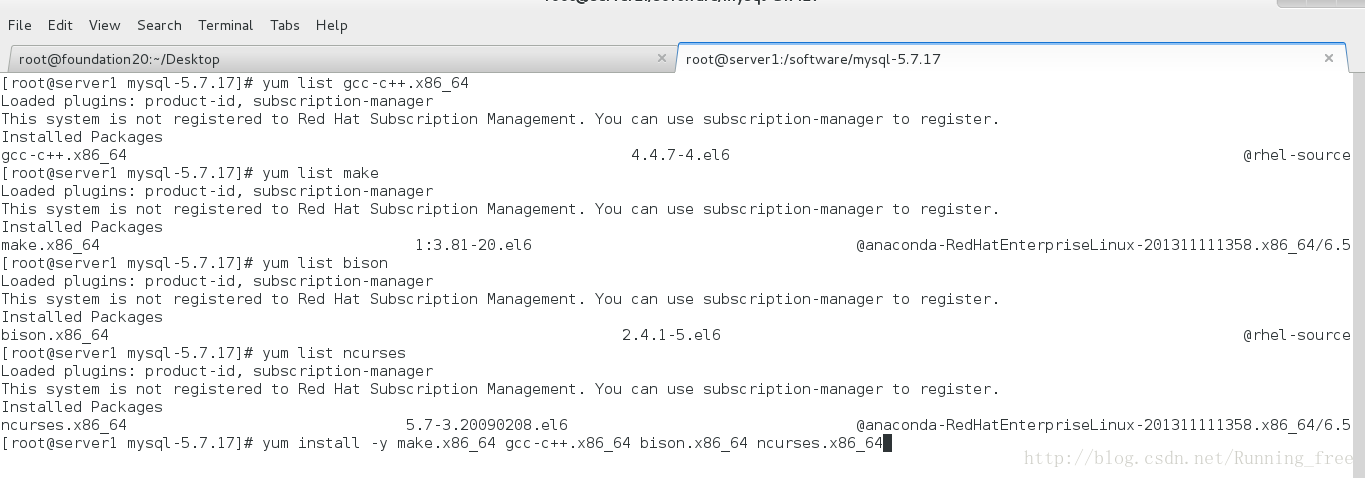Click the bison.x86_64 package name
This screenshot has width=1365, height=478.
pos(55,335)
